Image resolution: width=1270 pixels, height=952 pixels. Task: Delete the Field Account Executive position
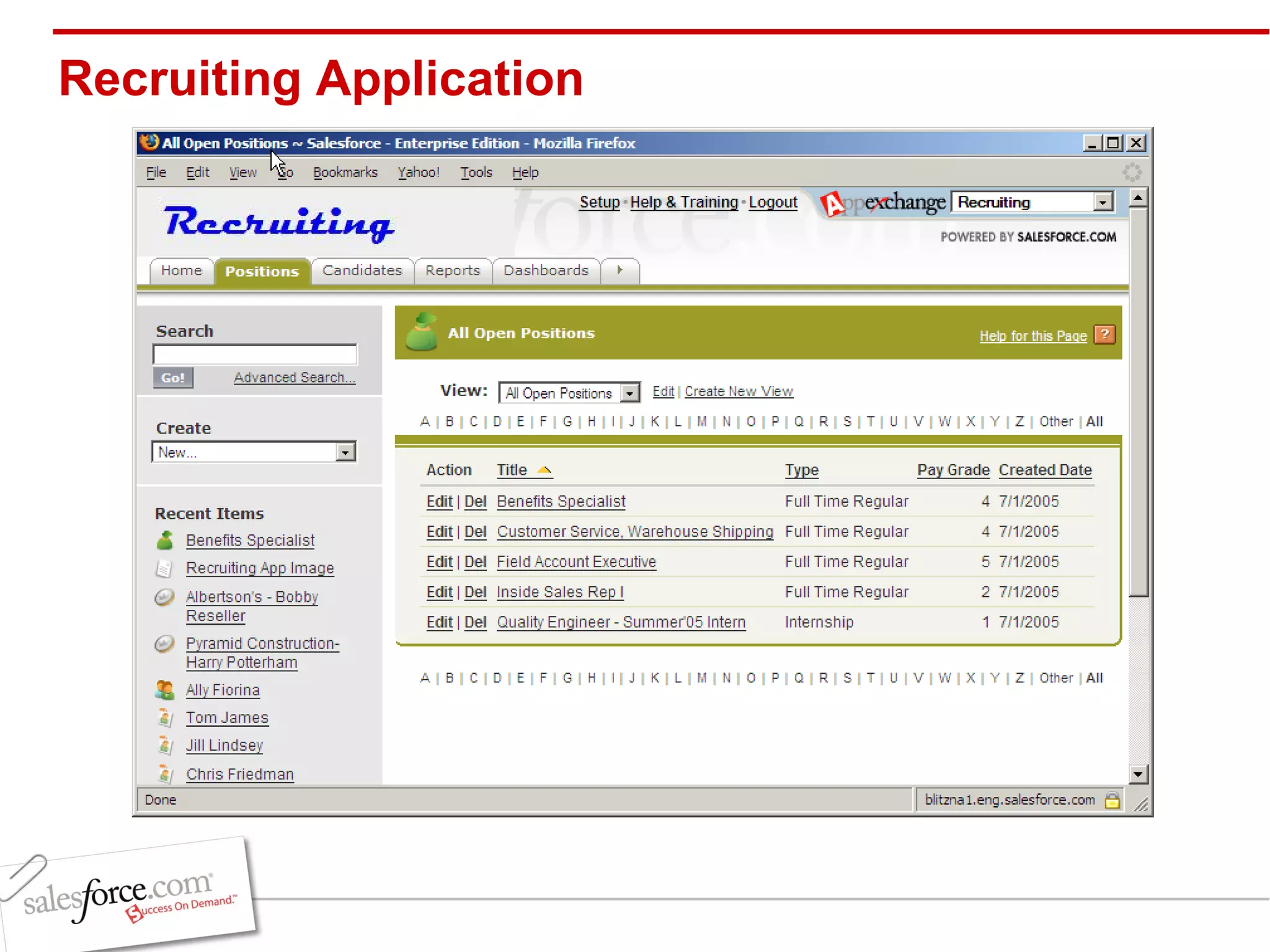pyautogui.click(x=475, y=562)
